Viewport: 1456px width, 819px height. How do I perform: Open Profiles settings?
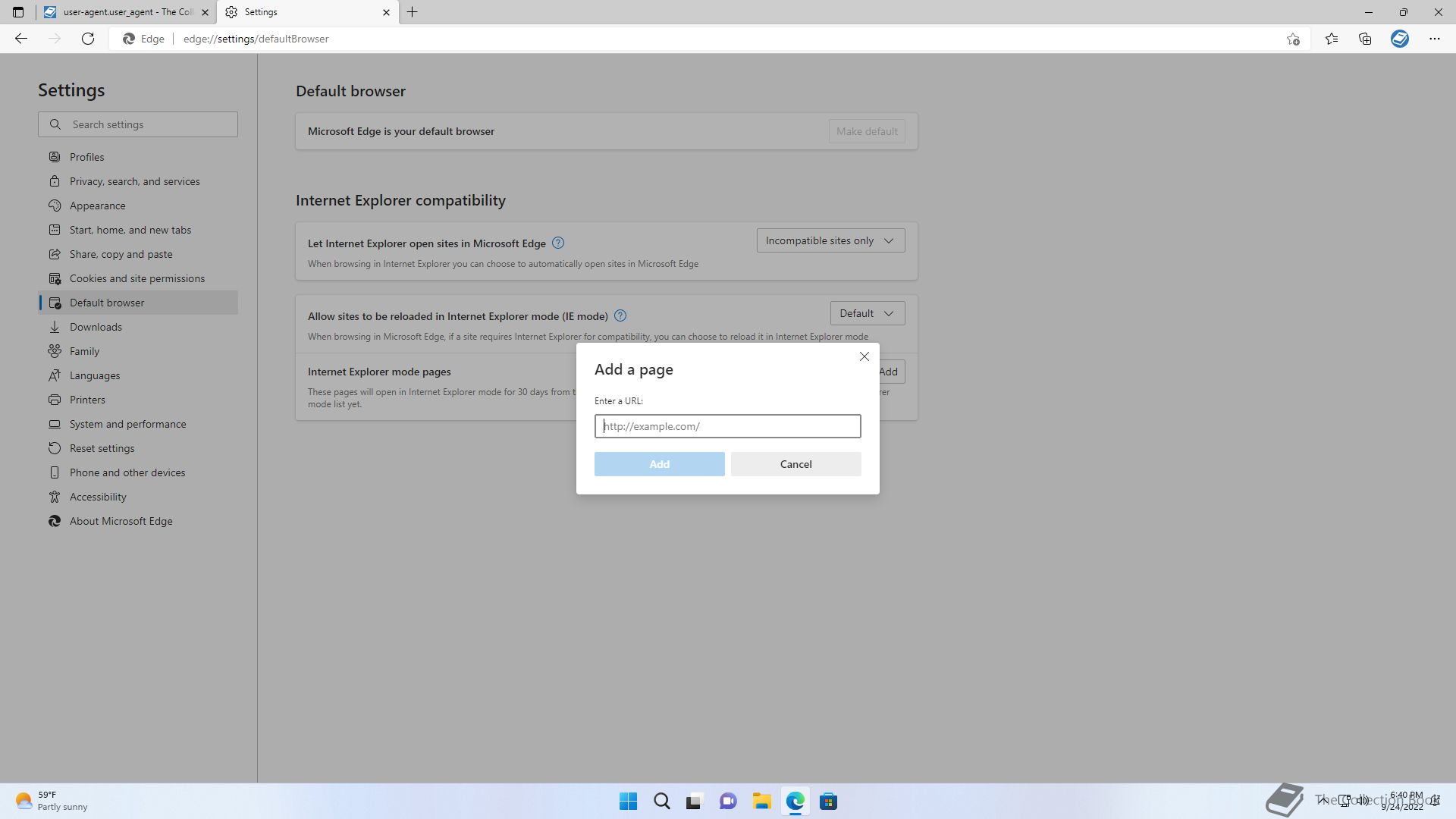tap(138, 157)
